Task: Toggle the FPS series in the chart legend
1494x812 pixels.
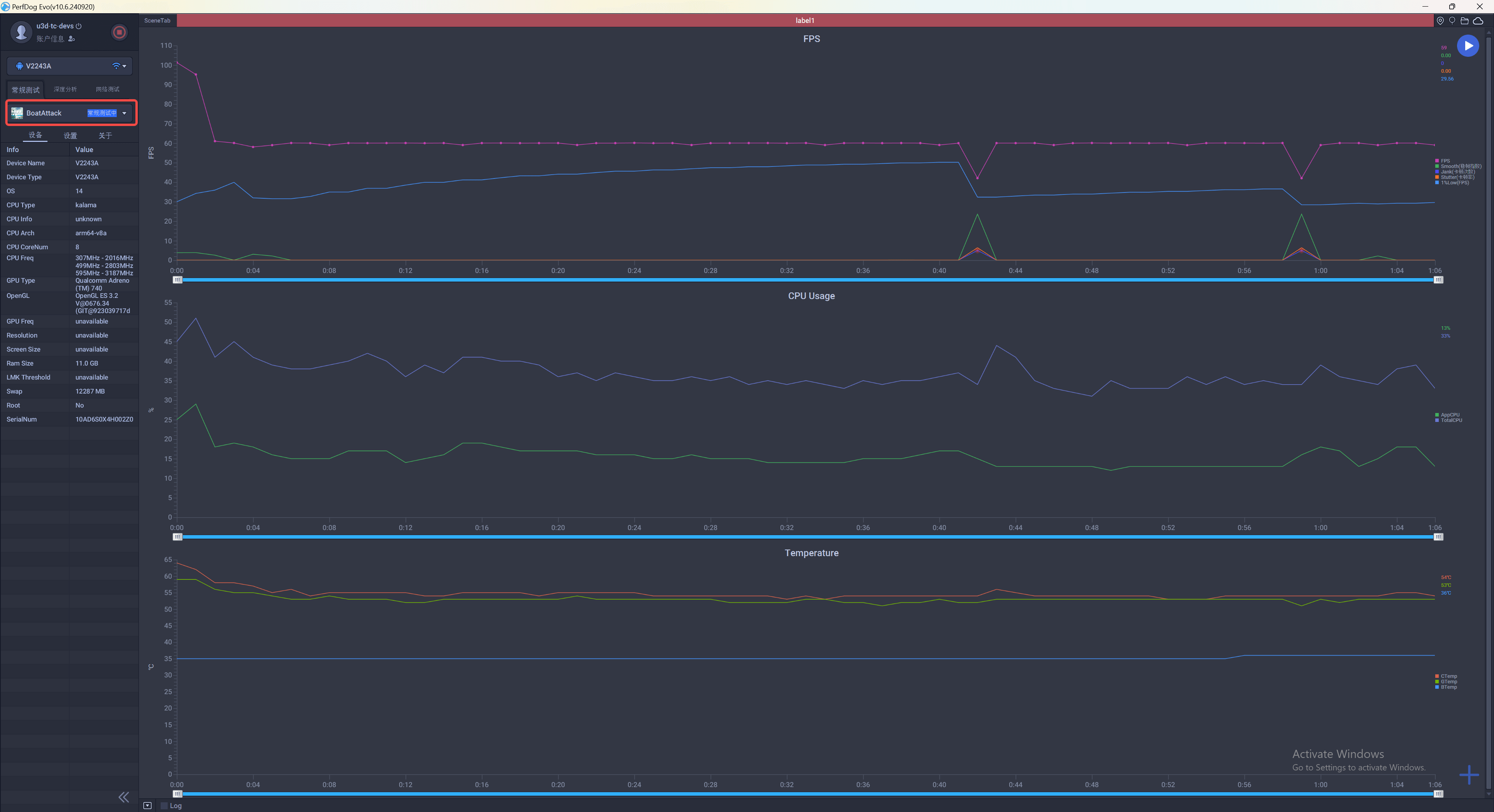Action: 1445,161
